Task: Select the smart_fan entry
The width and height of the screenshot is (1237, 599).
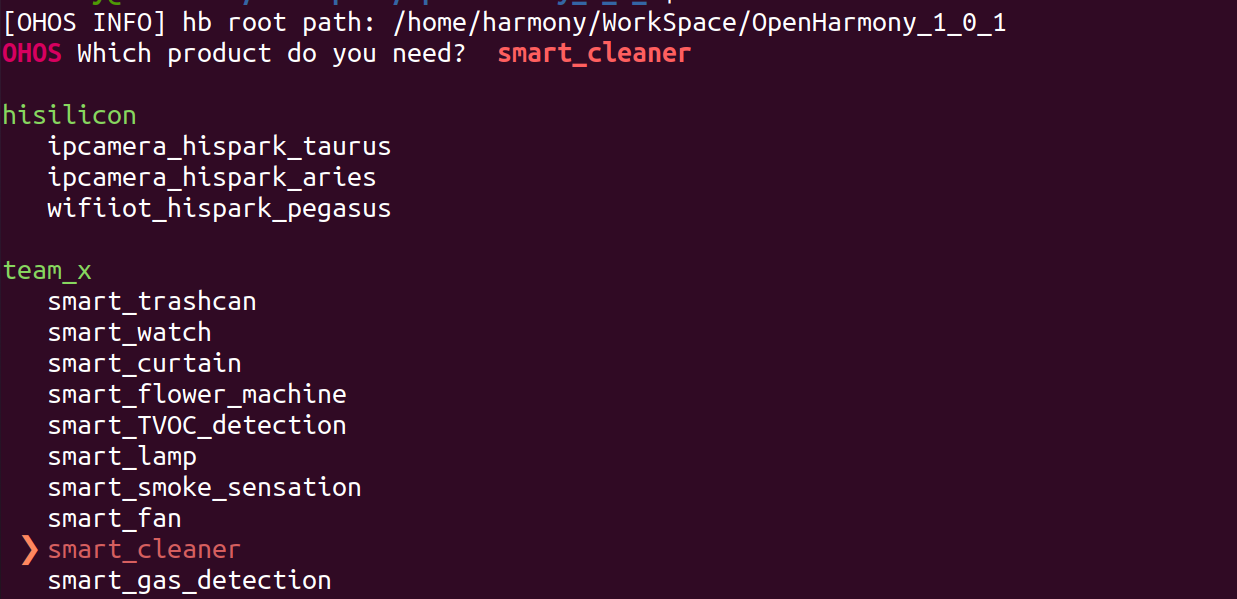Action: [x=114, y=518]
